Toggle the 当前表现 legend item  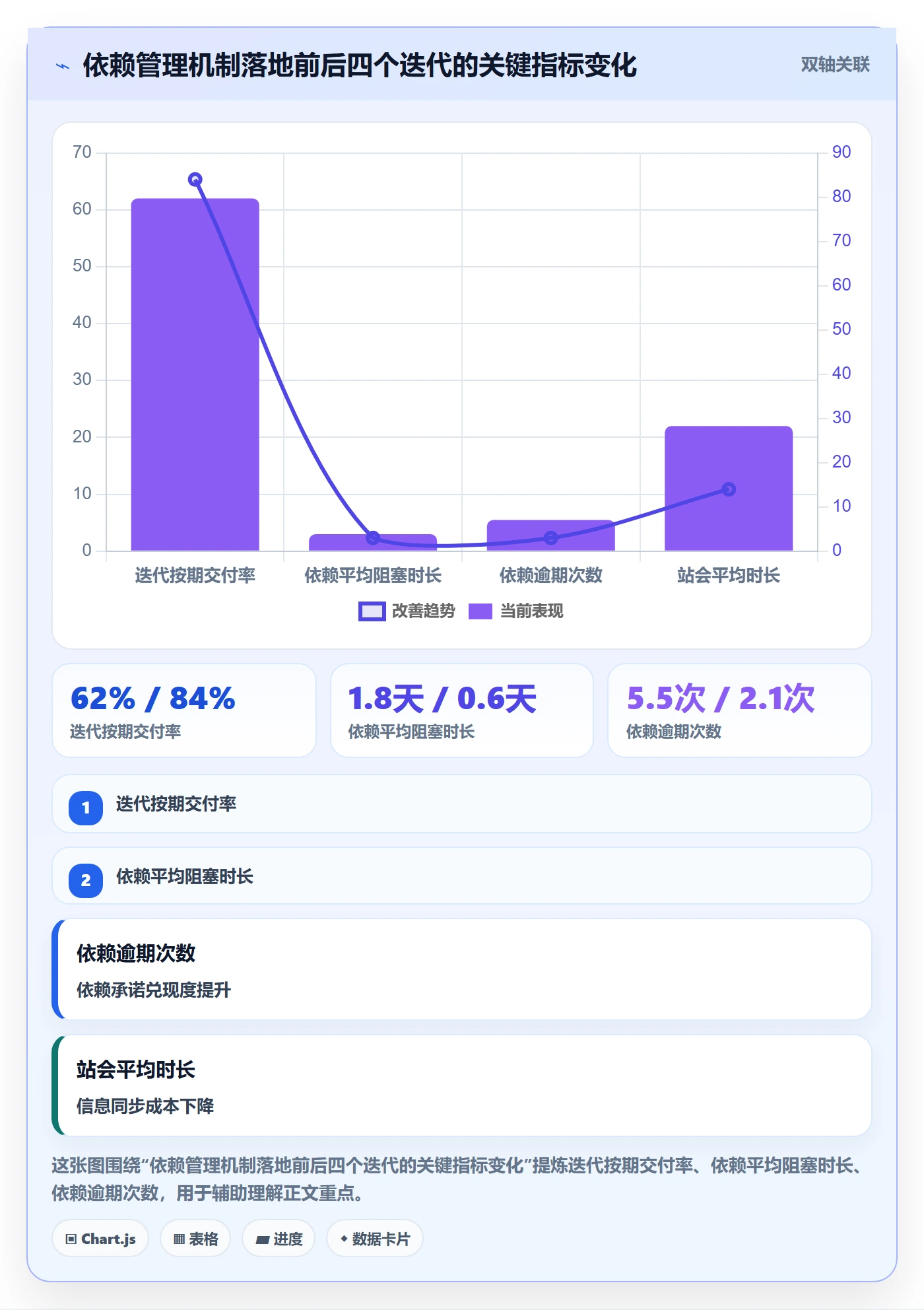click(x=515, y=611)
